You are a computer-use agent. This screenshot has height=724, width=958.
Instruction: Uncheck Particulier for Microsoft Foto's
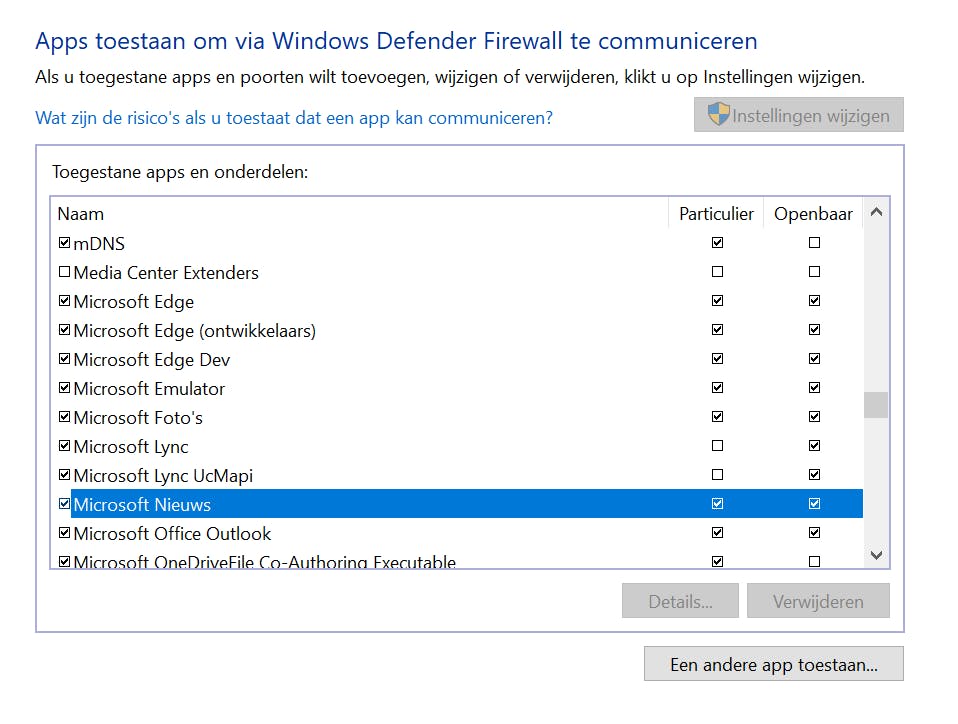tap(717, 417)
